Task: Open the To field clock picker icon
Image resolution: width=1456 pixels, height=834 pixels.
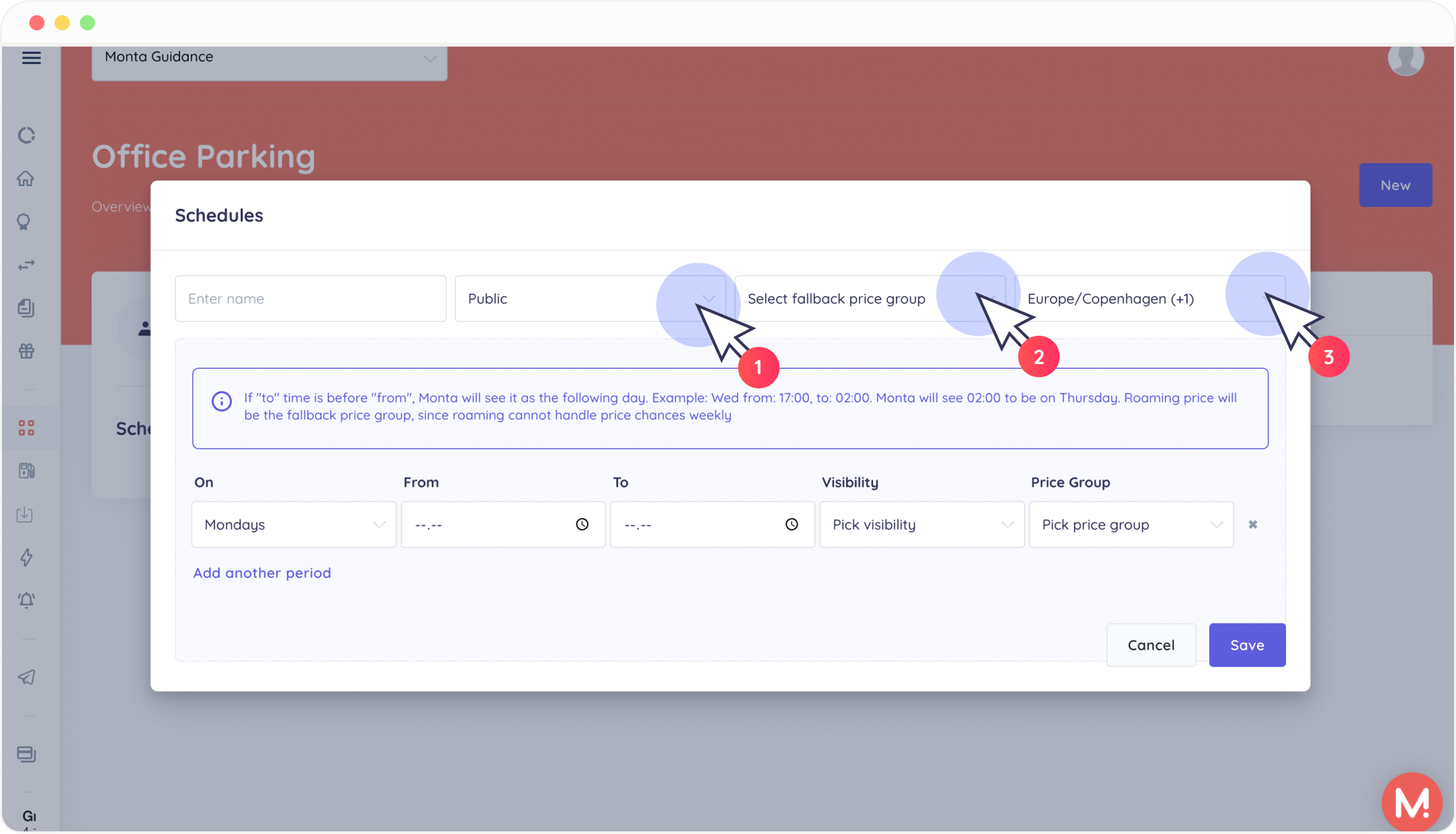Action: pos(792,525)
